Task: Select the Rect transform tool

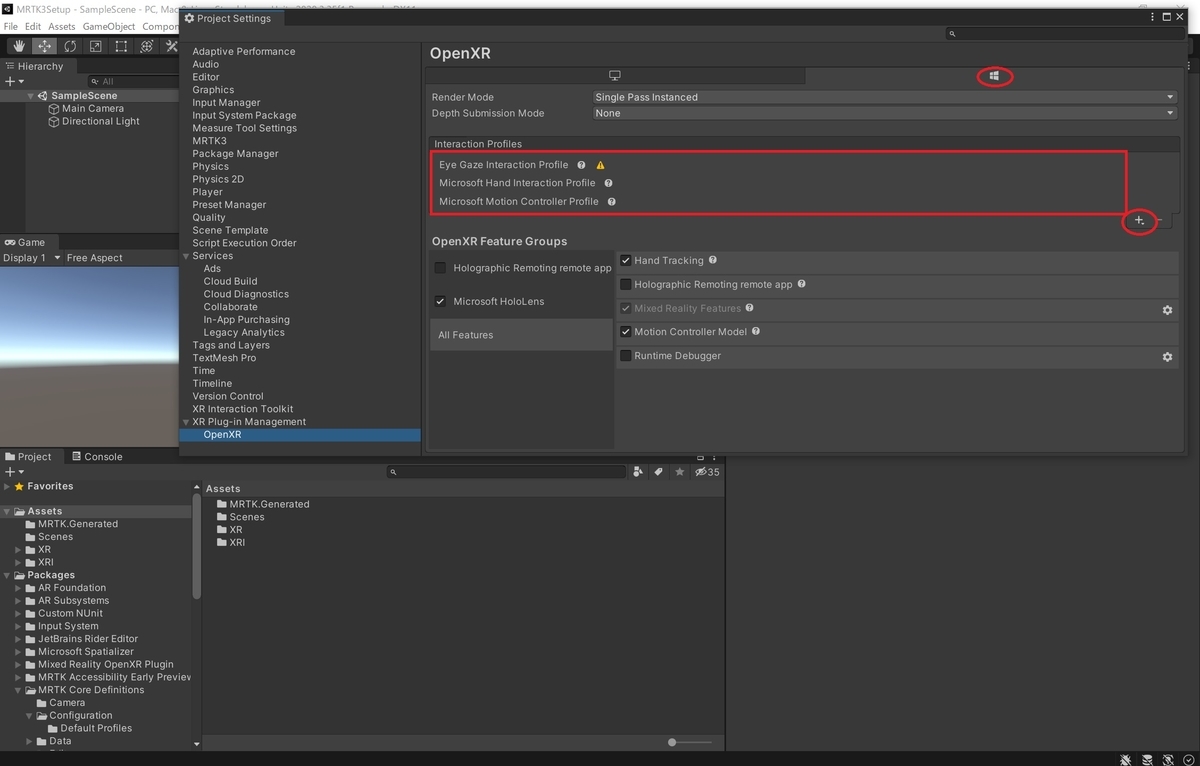Action: pyautogui.click(x=121, y=46)
